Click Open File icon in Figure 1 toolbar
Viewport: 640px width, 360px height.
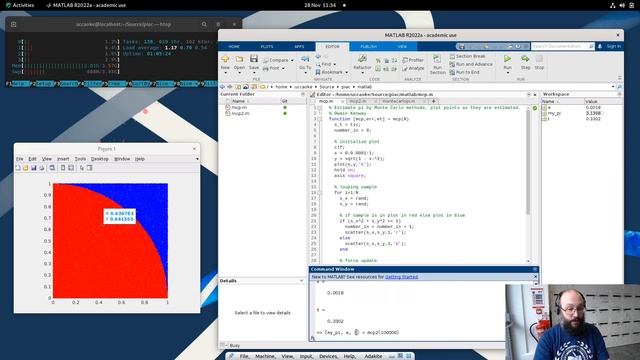tap(26, 168)
